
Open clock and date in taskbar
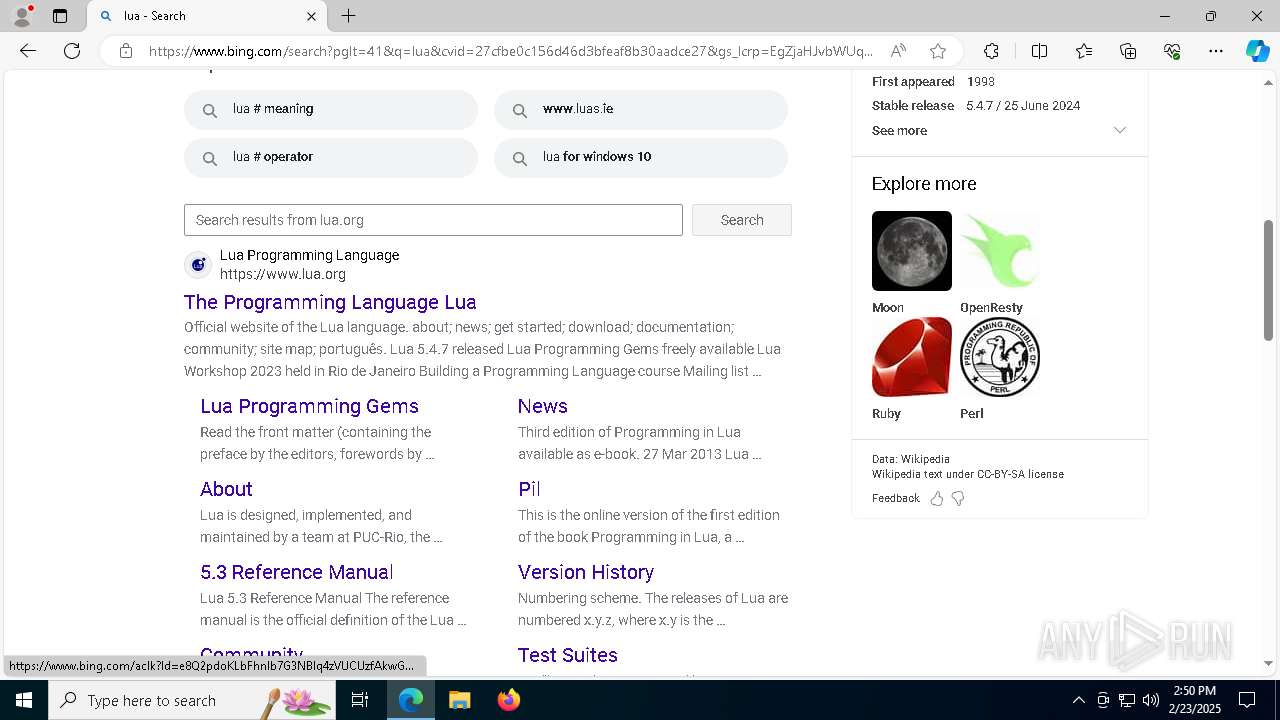tap(1195, 700)
